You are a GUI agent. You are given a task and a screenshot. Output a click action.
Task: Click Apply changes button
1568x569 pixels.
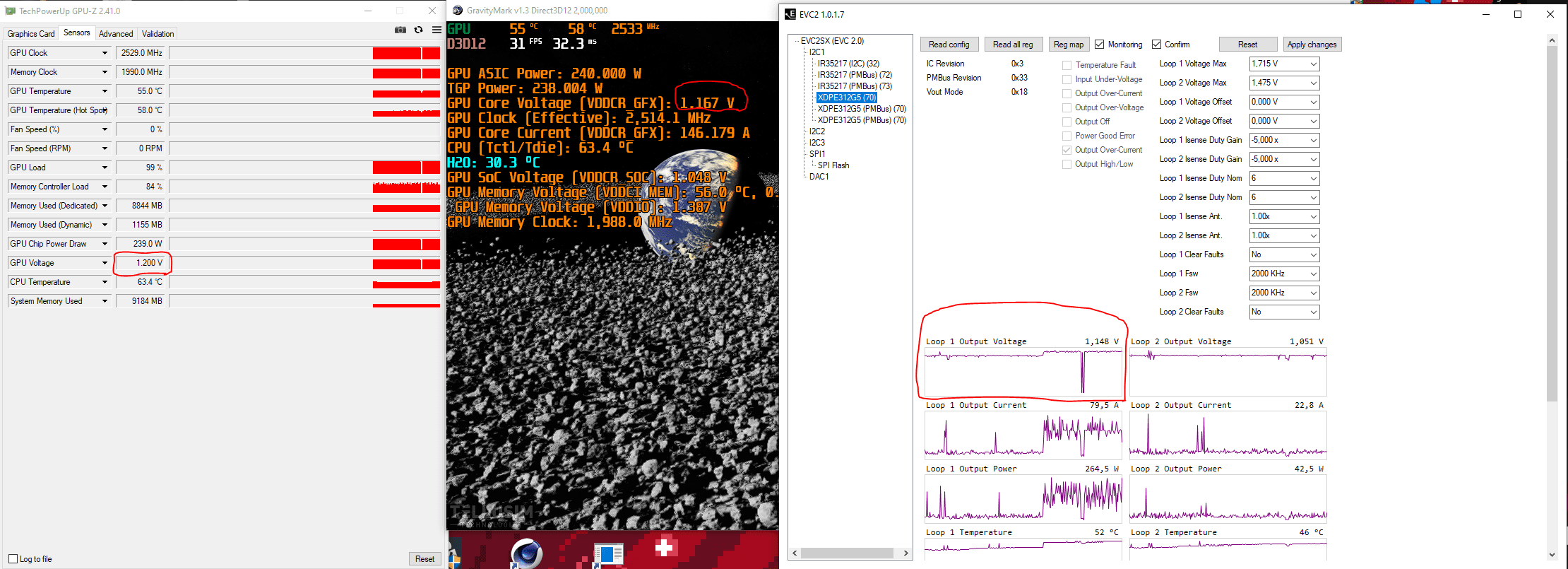coord(1312,45)
